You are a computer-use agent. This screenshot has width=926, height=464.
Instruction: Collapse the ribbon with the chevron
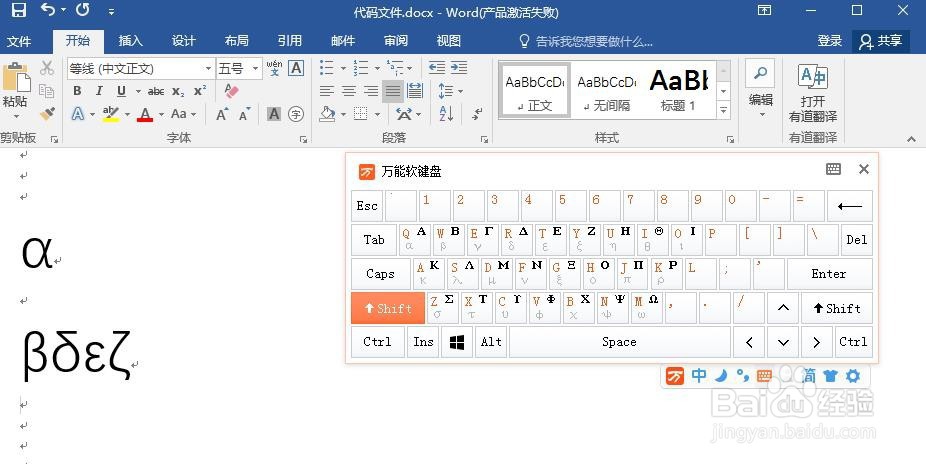coord(911,139)
